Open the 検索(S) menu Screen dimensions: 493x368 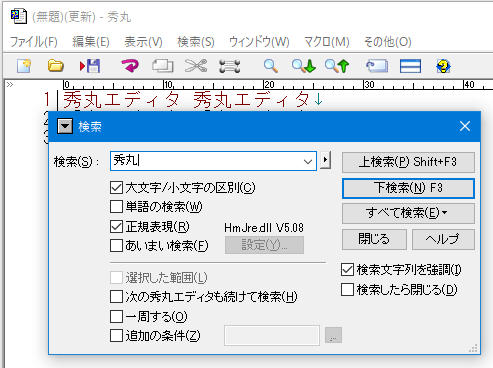(196, 42)
